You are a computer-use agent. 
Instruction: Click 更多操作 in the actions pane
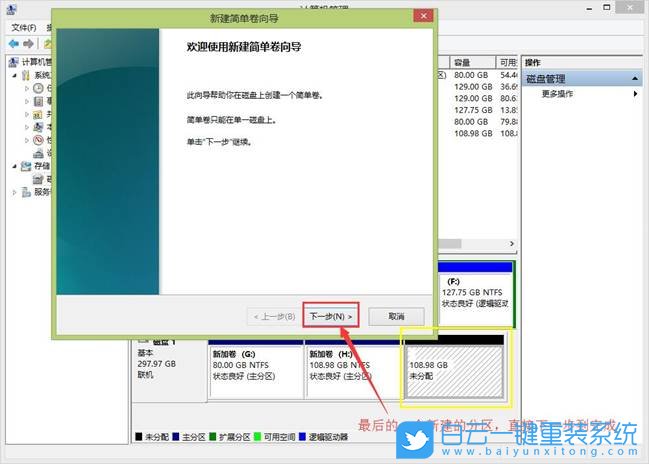click(x=557, y=94)
